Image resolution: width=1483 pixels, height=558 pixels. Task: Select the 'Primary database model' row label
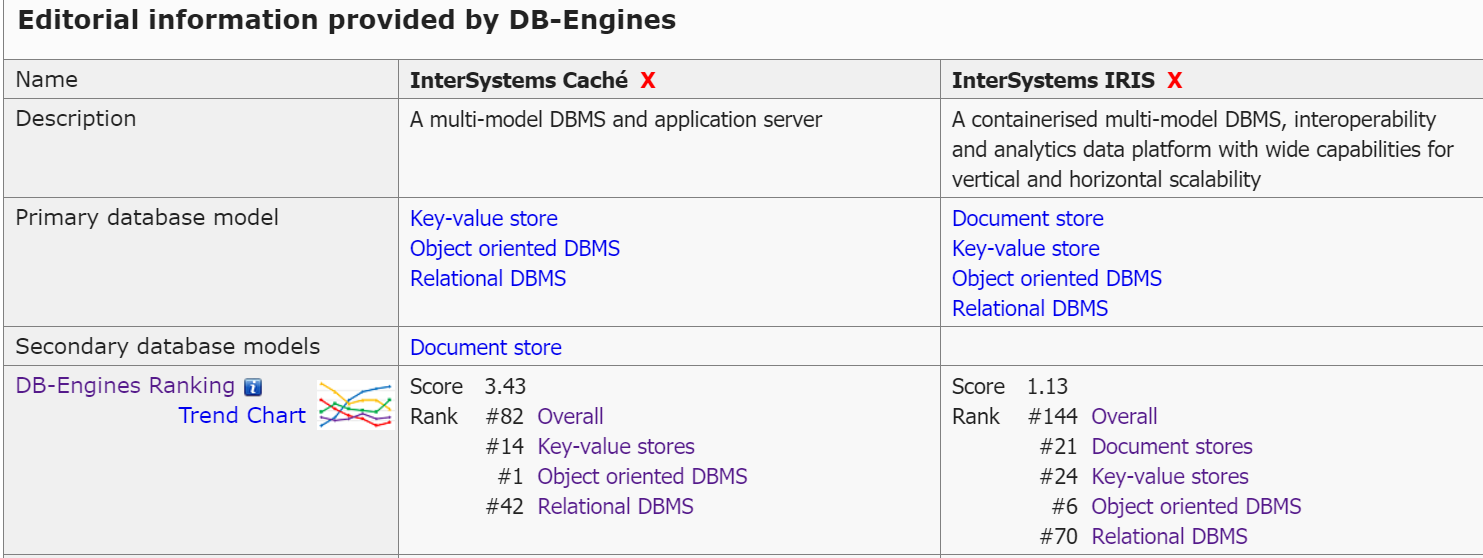click(147, 218)
